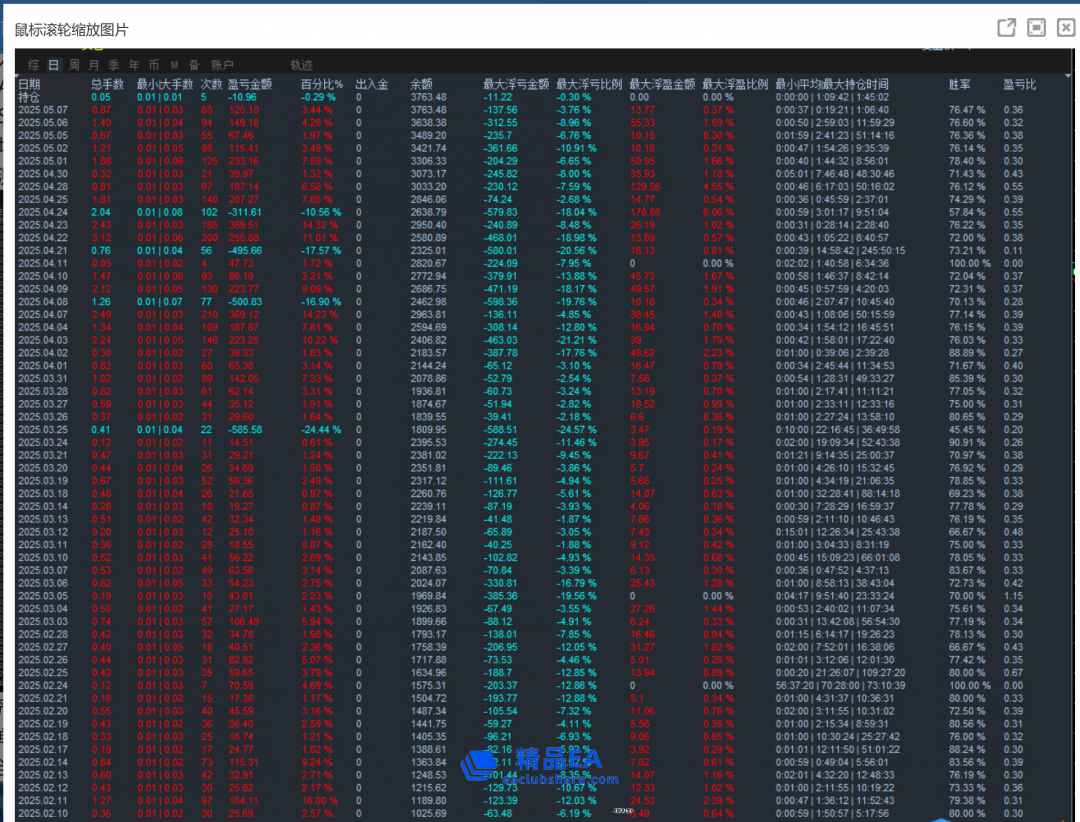Open the 季 (quarterly) tab
Viewport: 1080px width, 822px height.
[114, 65]
